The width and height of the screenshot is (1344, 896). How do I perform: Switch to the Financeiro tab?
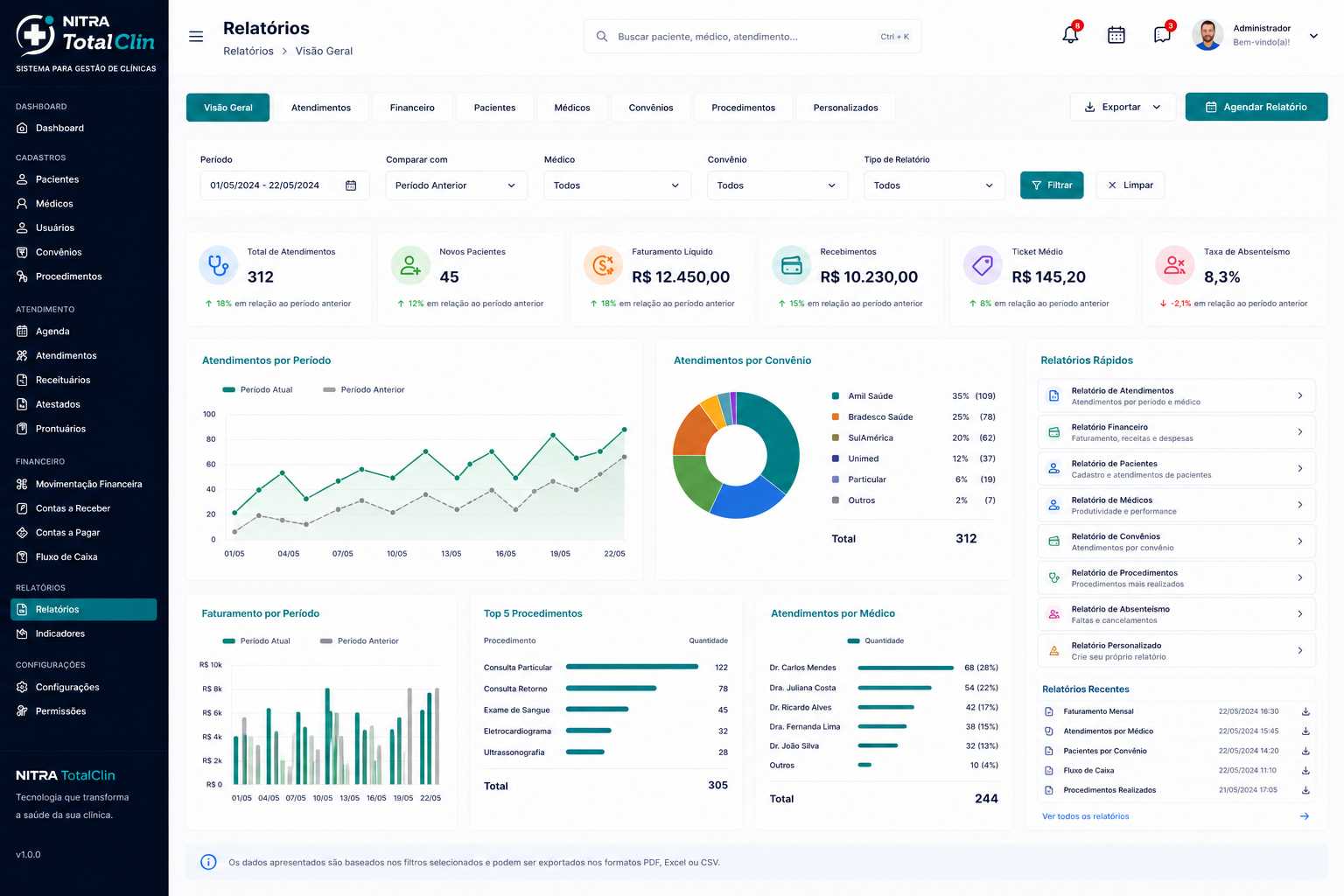(x=412, y=108)
